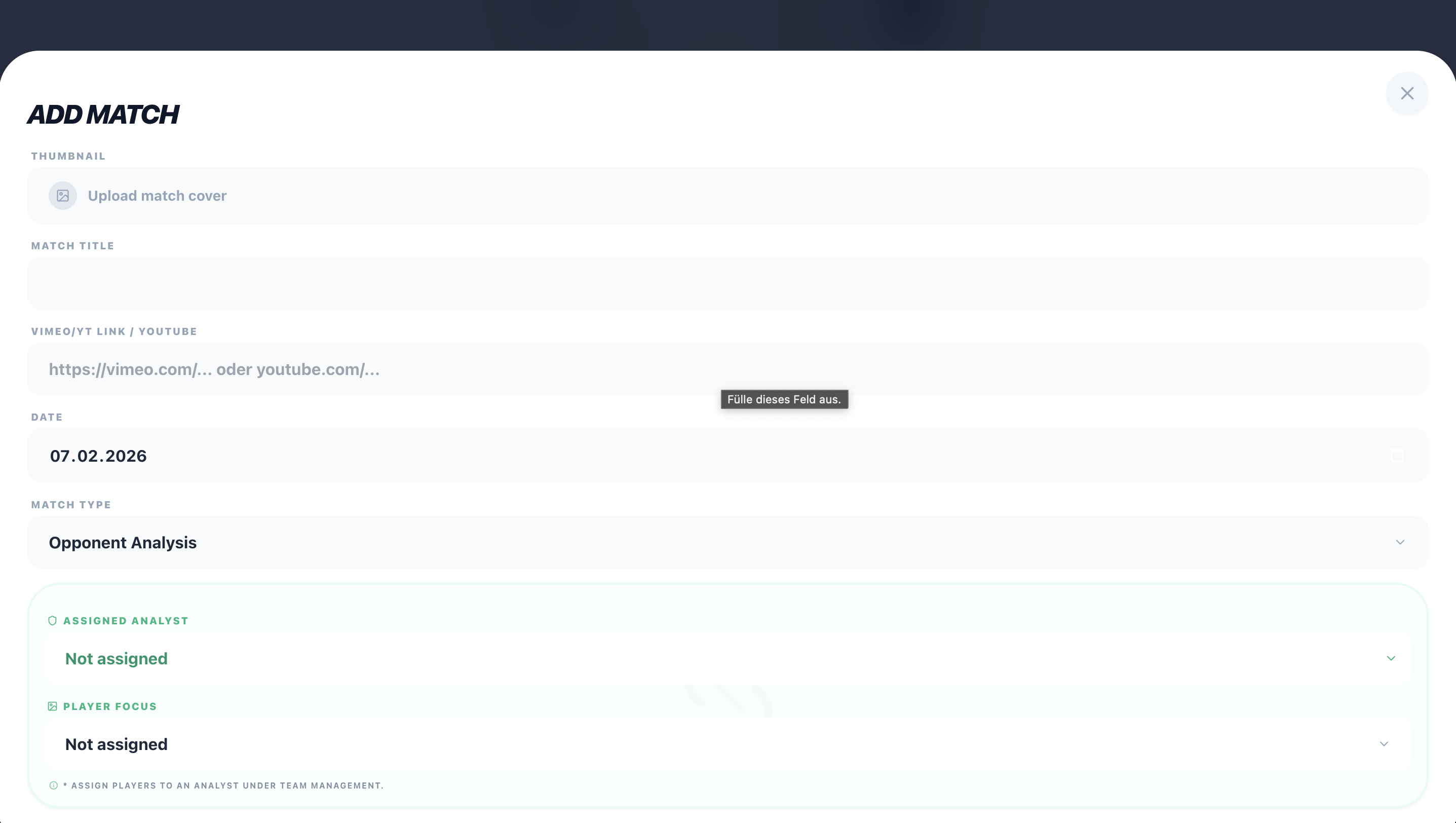Expand the chevron on the Match Type selector
This screenshot has height=823, width=1456.
coord(1400,542)
